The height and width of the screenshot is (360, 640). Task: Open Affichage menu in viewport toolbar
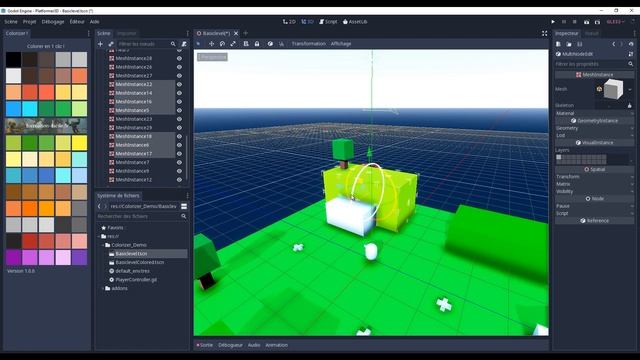[341, 44]
